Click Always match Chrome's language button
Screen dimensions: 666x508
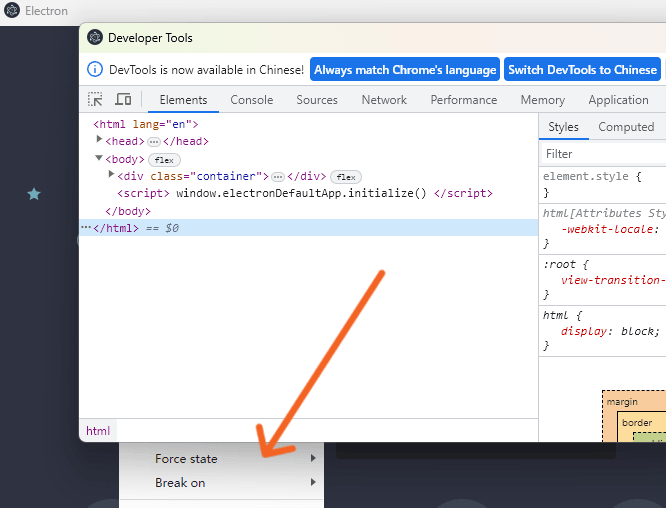click(x=405, y=69)
